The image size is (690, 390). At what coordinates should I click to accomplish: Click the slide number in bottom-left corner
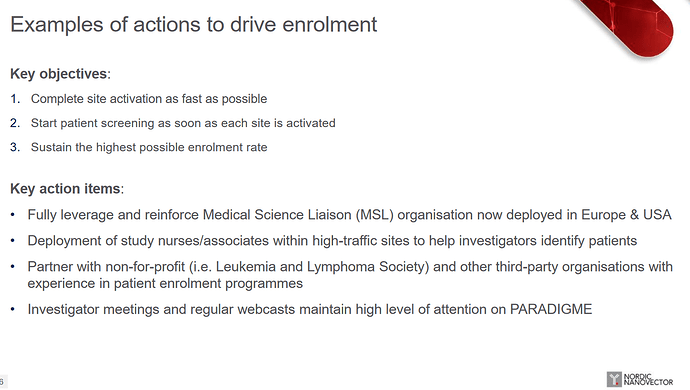coord(2,381)
